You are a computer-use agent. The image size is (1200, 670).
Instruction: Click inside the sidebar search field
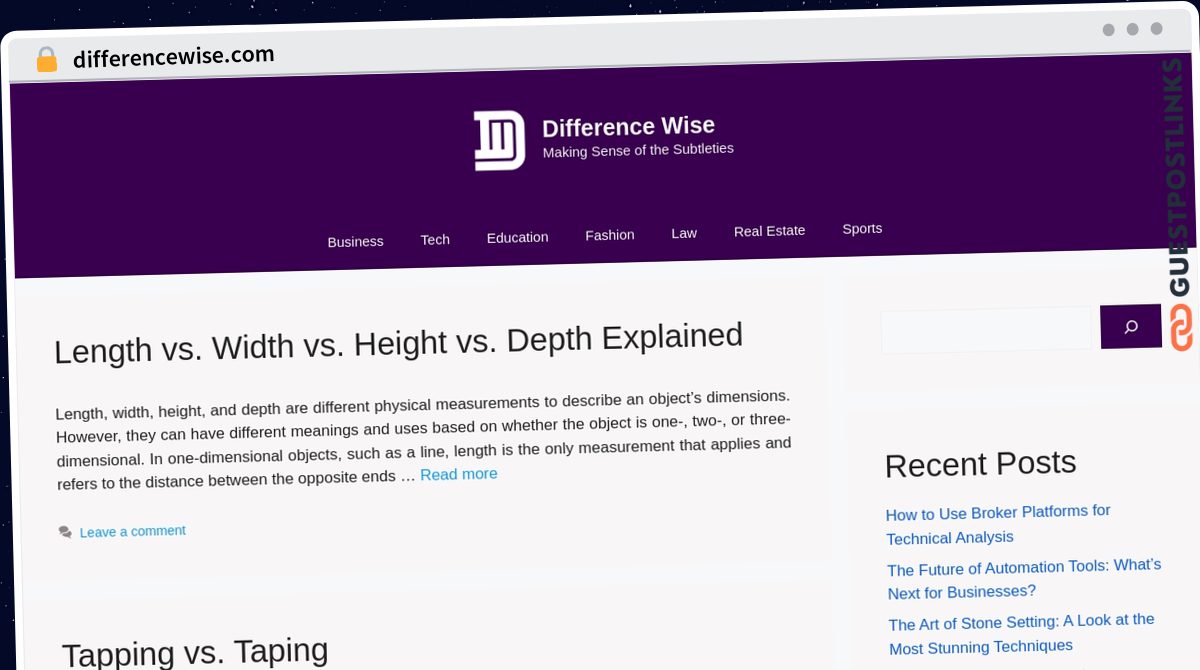point(985,330)
